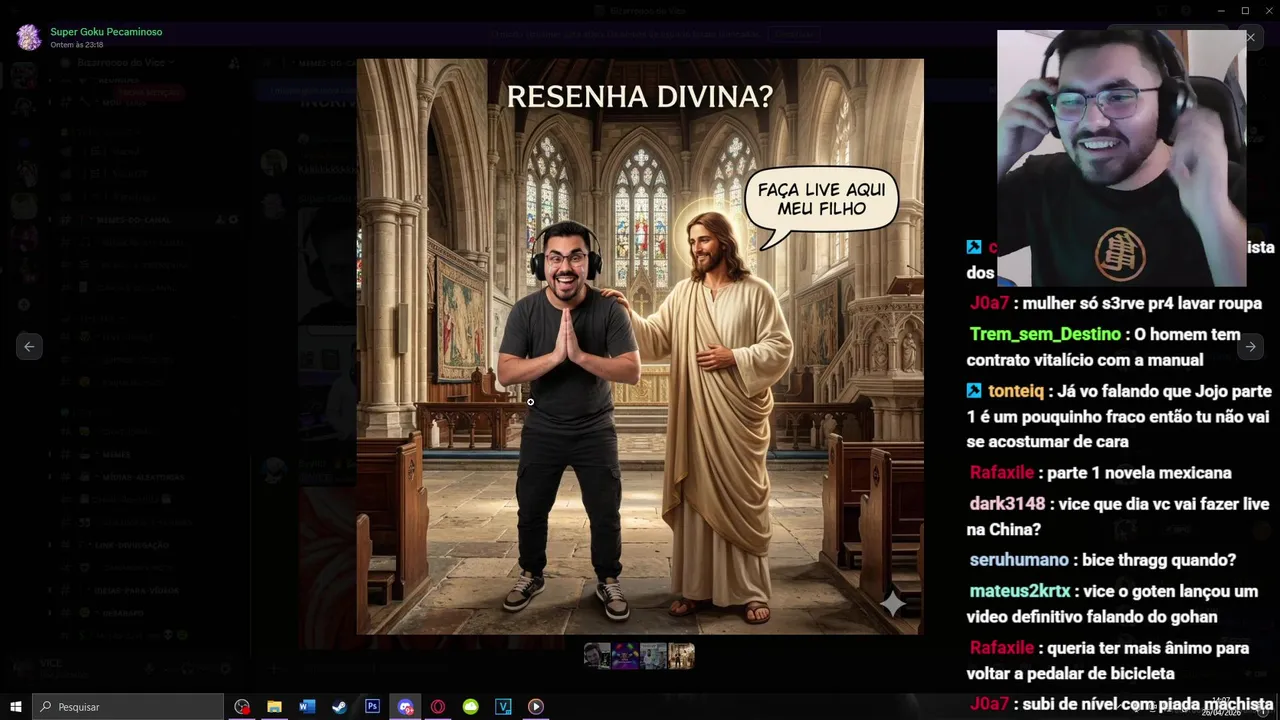This screenshot has width=1280, height=720.
Task: Close the image viewer with the X icon
Action: 1250,37
